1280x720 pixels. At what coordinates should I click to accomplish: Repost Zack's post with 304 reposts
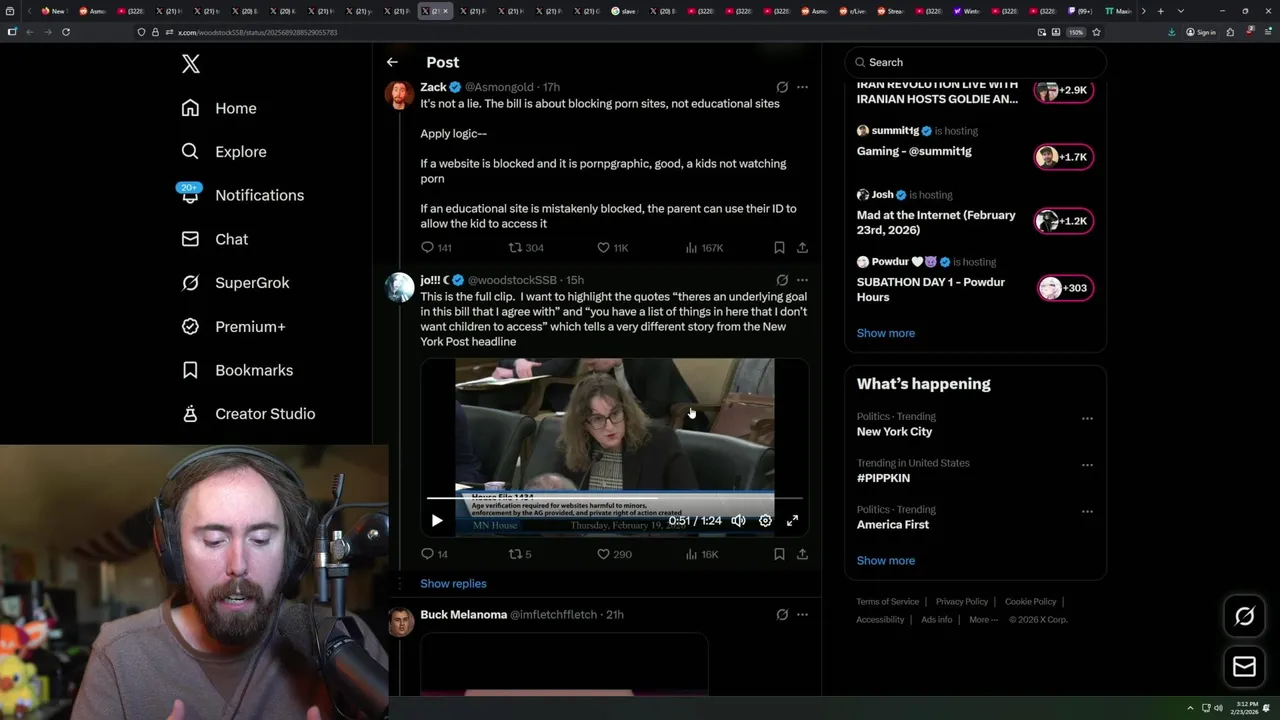point(526,248)
